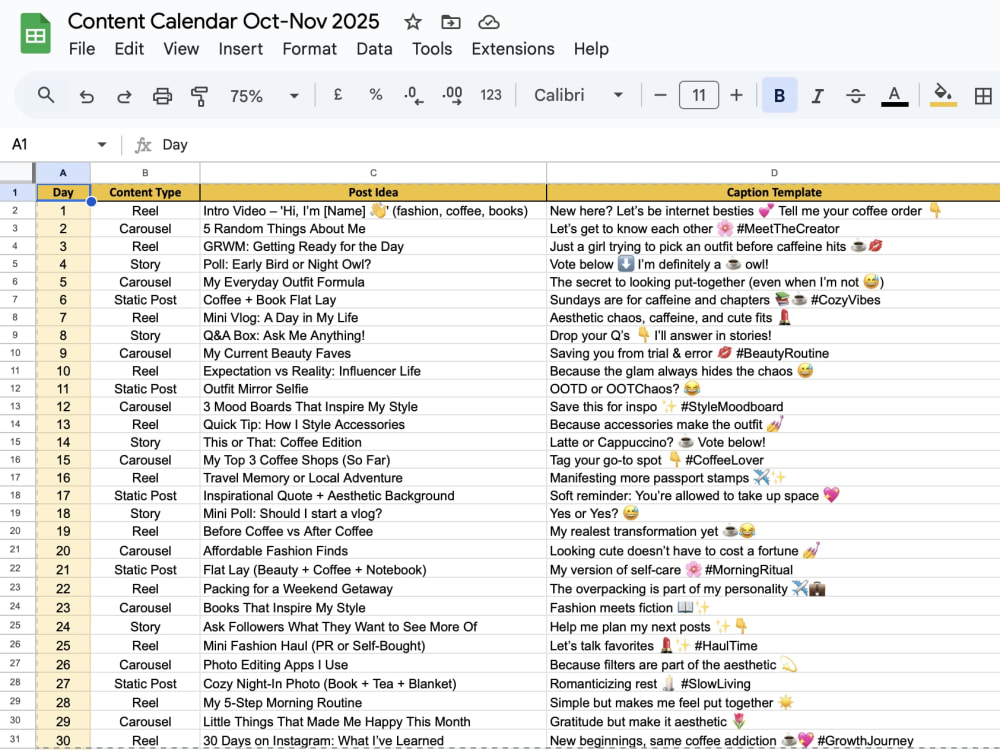
Task: Open more number formats (123)
Action: click(490, 95)
